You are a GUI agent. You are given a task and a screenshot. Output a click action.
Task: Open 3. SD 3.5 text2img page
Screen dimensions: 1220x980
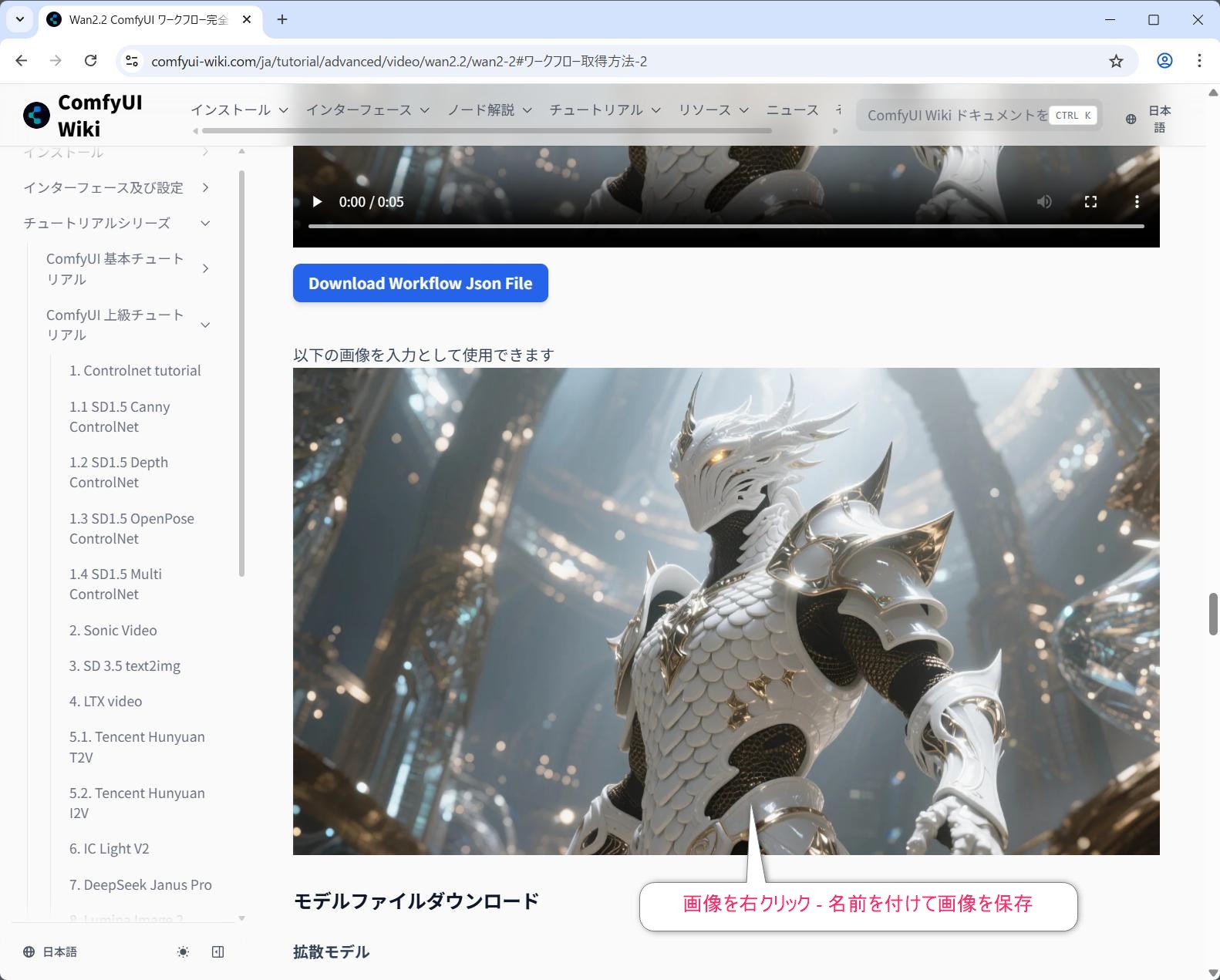click(x=125, y=665)
